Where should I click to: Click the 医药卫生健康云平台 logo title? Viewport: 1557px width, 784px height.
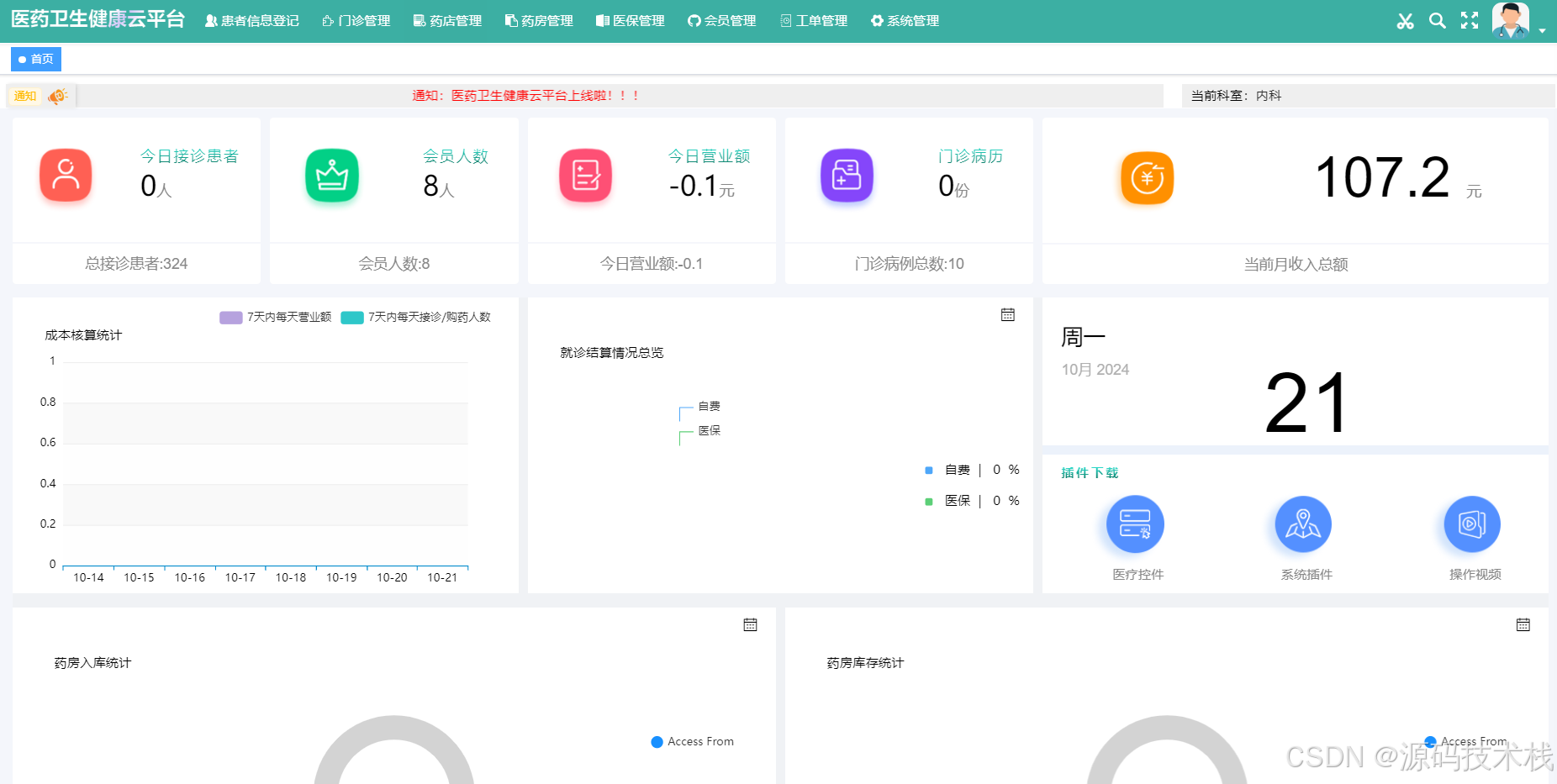point(98,20)
